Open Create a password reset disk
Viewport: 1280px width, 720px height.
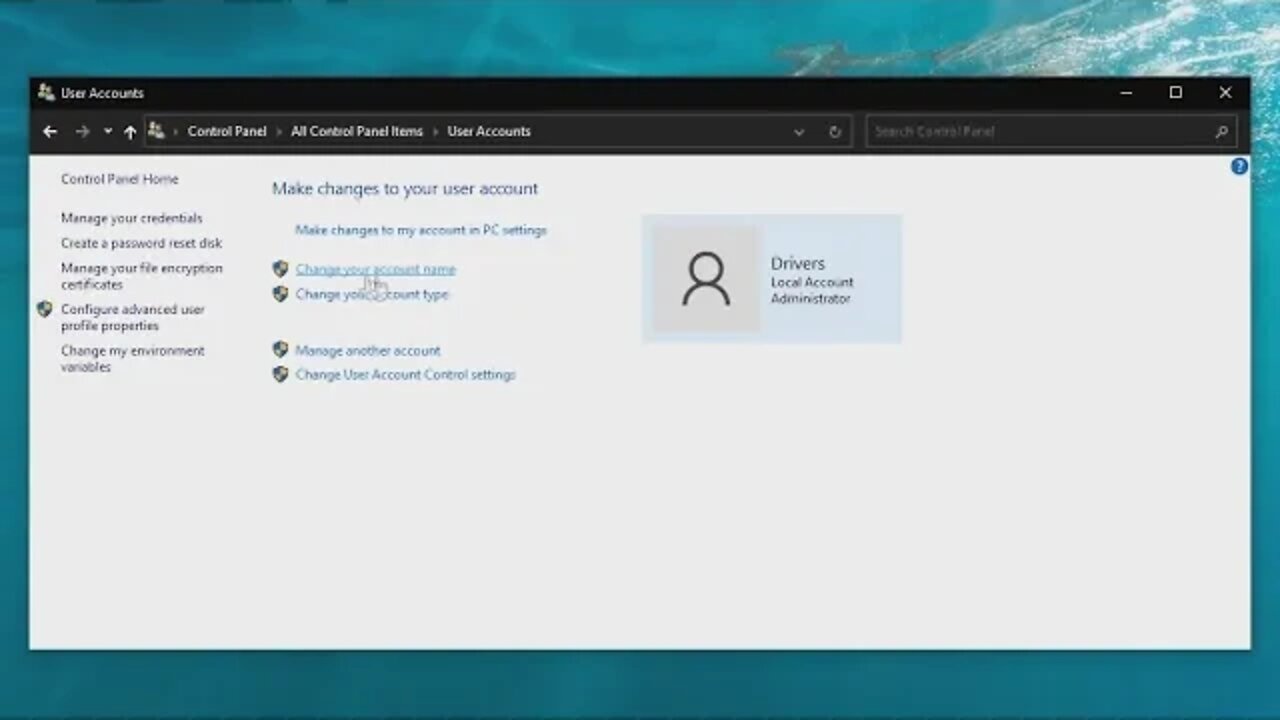pos(141,243)
